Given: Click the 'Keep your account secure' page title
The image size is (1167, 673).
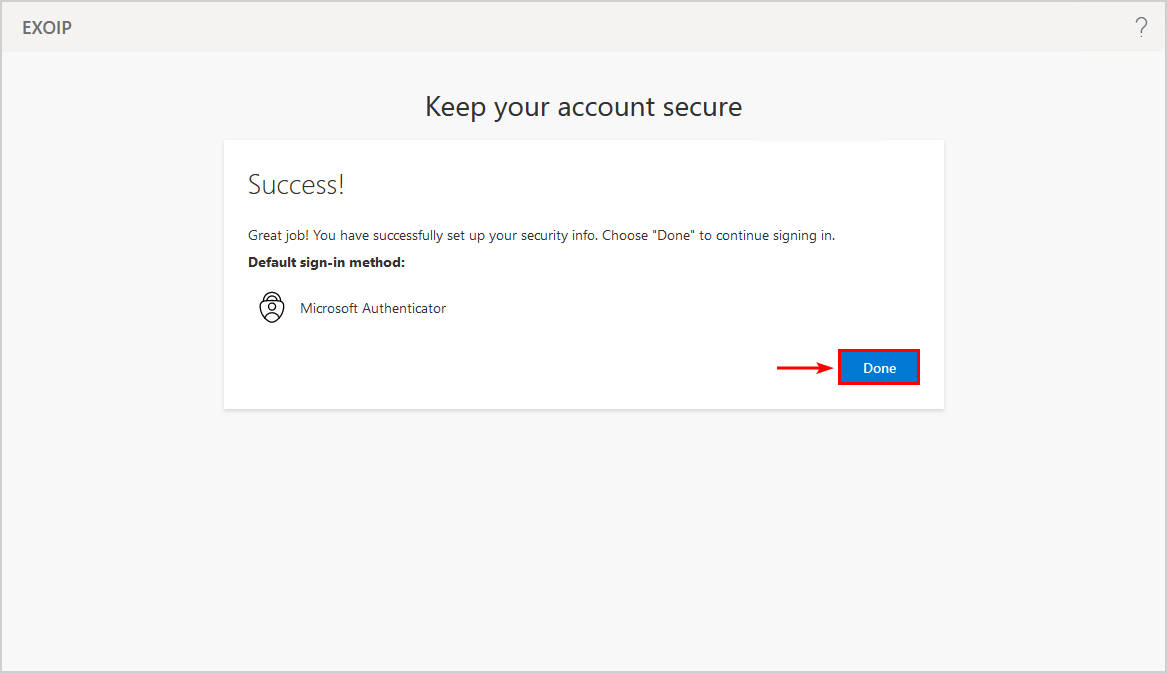Looking at the screenshot, I should click(583, 106).
